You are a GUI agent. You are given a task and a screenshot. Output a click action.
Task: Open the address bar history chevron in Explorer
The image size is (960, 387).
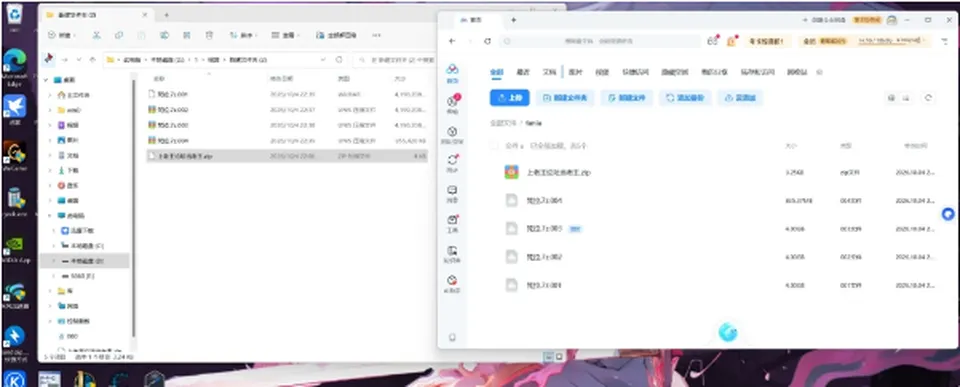(x=322, y=60)
